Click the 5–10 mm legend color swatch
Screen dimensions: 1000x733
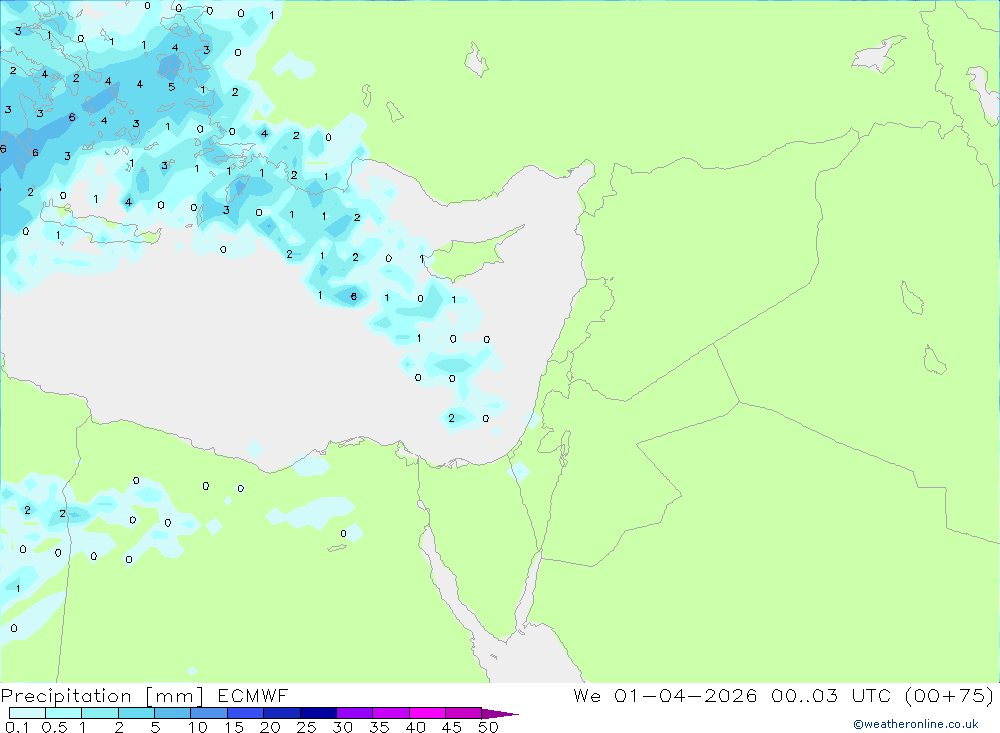(172, 713)
